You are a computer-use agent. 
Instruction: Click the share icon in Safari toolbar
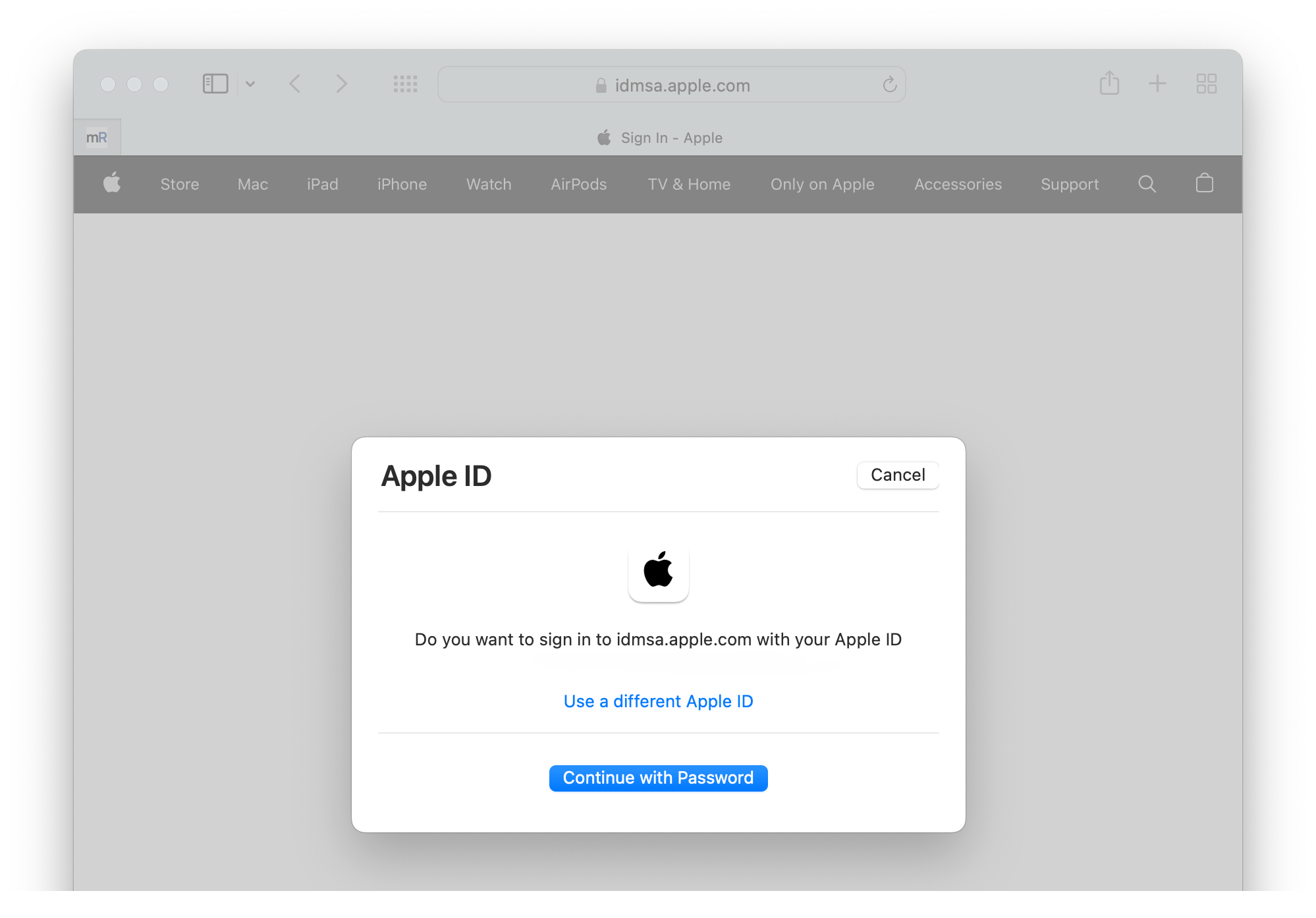point(1110,83)
